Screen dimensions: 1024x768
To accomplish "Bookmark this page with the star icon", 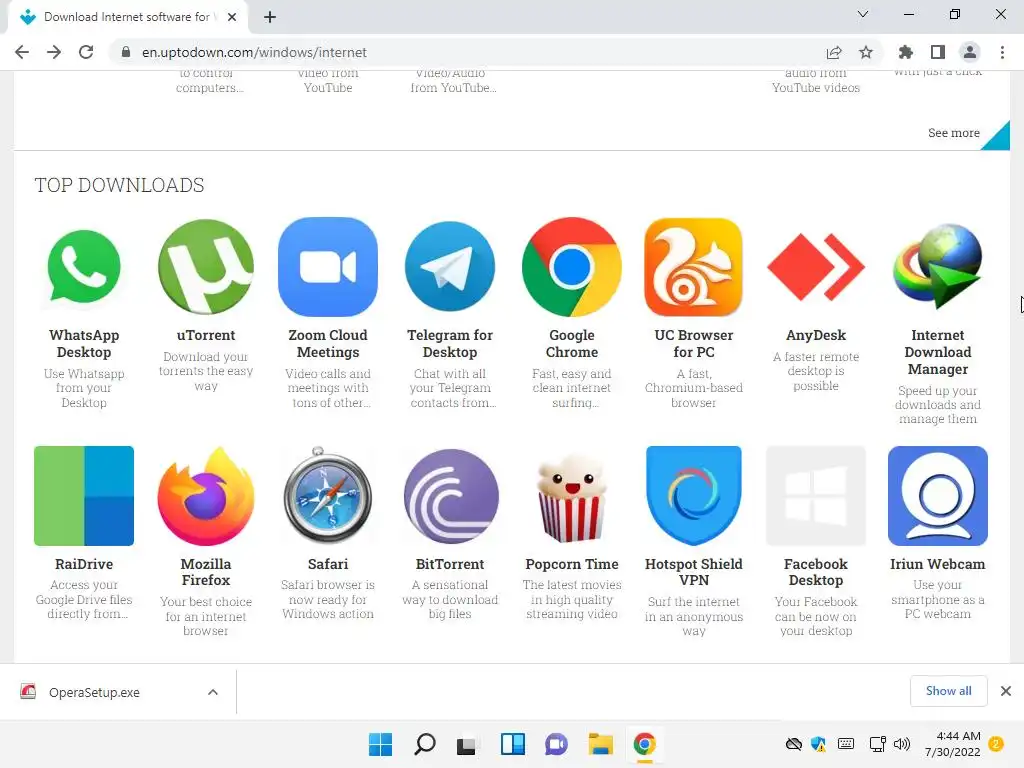I will [x=866, y=52].
